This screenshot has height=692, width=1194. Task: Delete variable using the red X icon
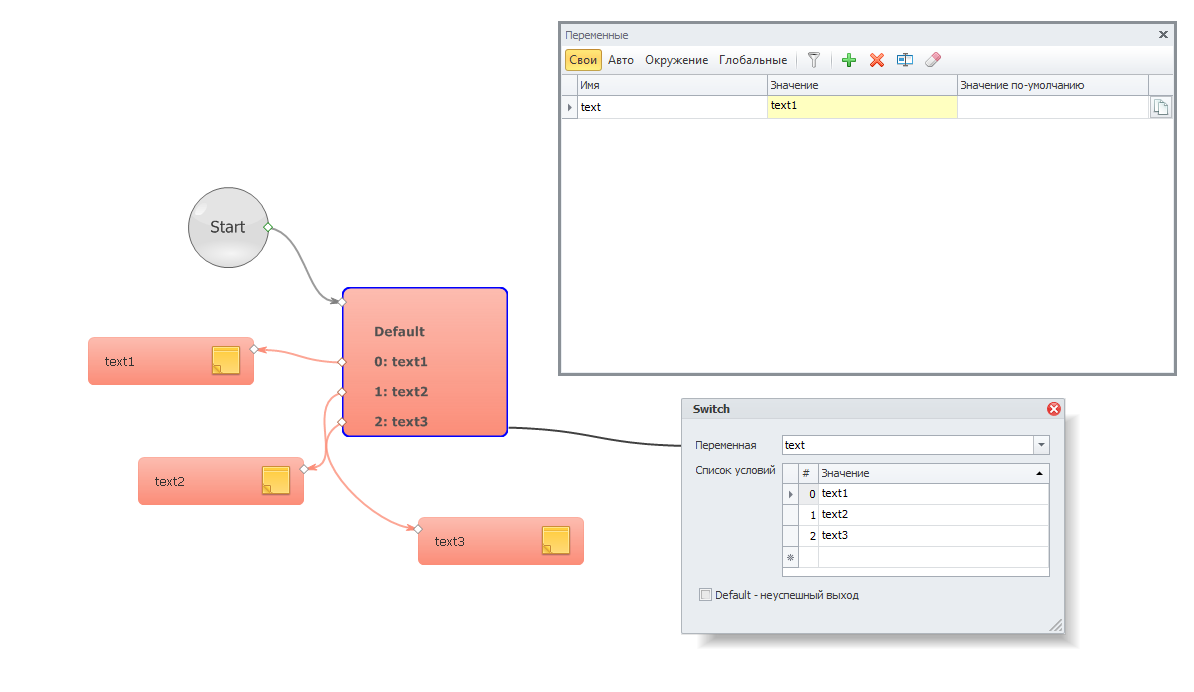point(877,60)
